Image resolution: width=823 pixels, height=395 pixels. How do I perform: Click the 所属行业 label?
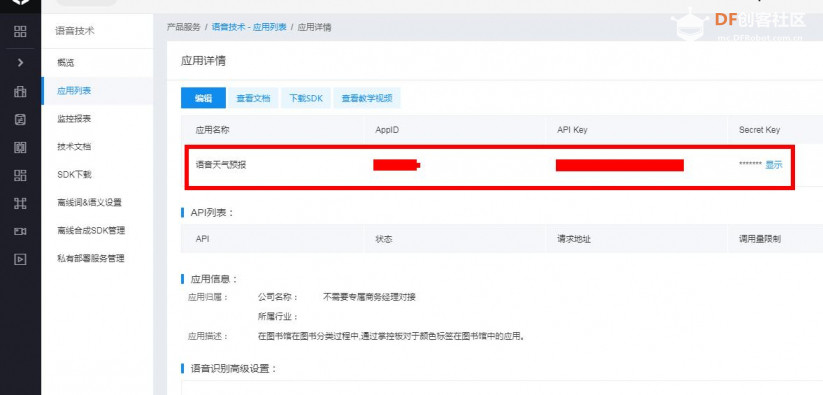pos(278,317)
